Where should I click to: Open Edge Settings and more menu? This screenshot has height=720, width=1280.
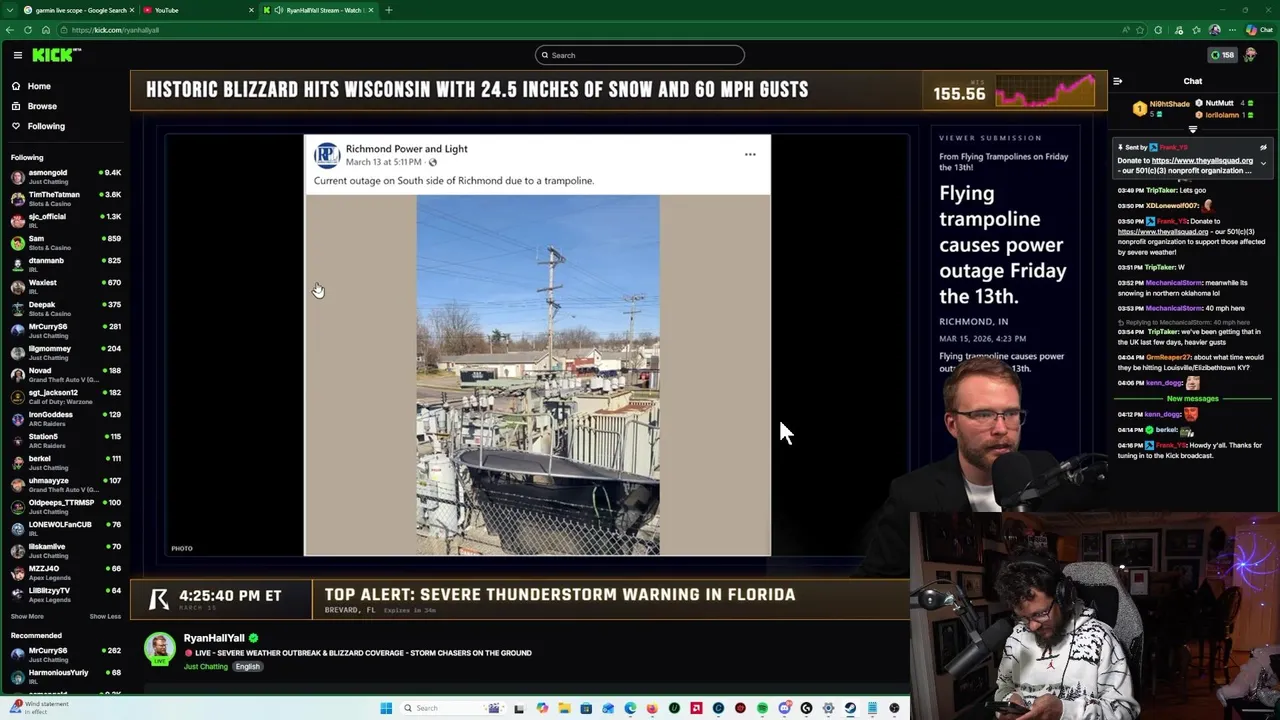tap(1232, 30)
